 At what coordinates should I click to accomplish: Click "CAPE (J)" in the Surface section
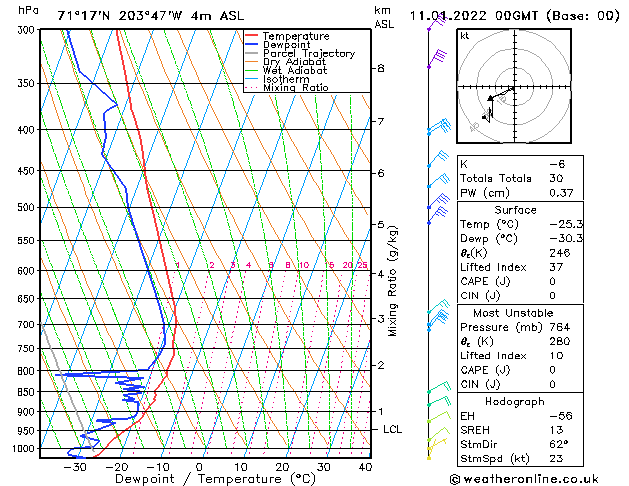point(485,281)
